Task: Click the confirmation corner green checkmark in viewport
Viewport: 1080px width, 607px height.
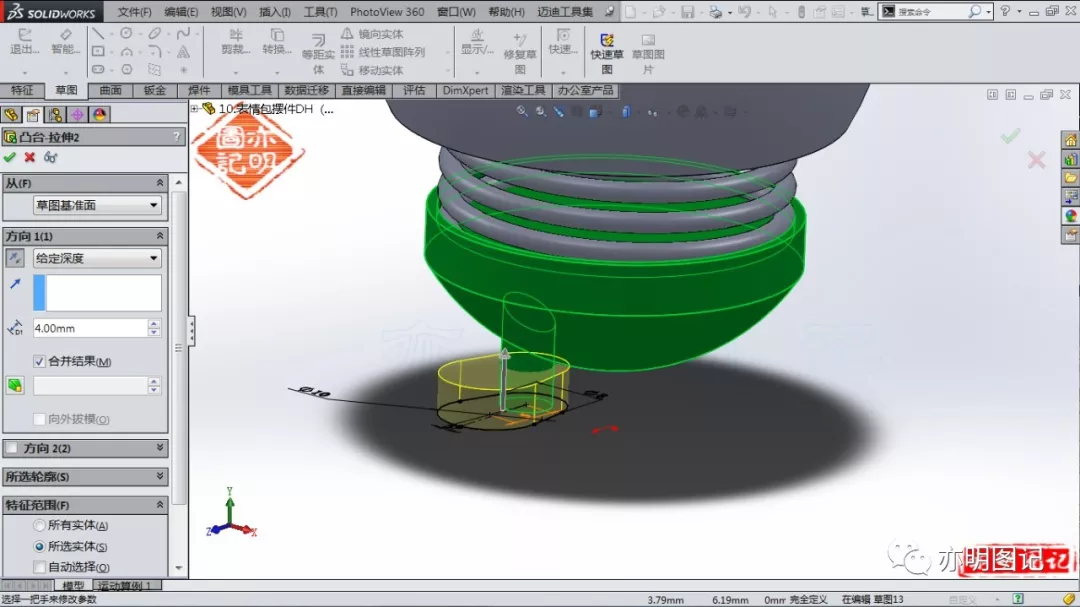Action: point(1010,136)
